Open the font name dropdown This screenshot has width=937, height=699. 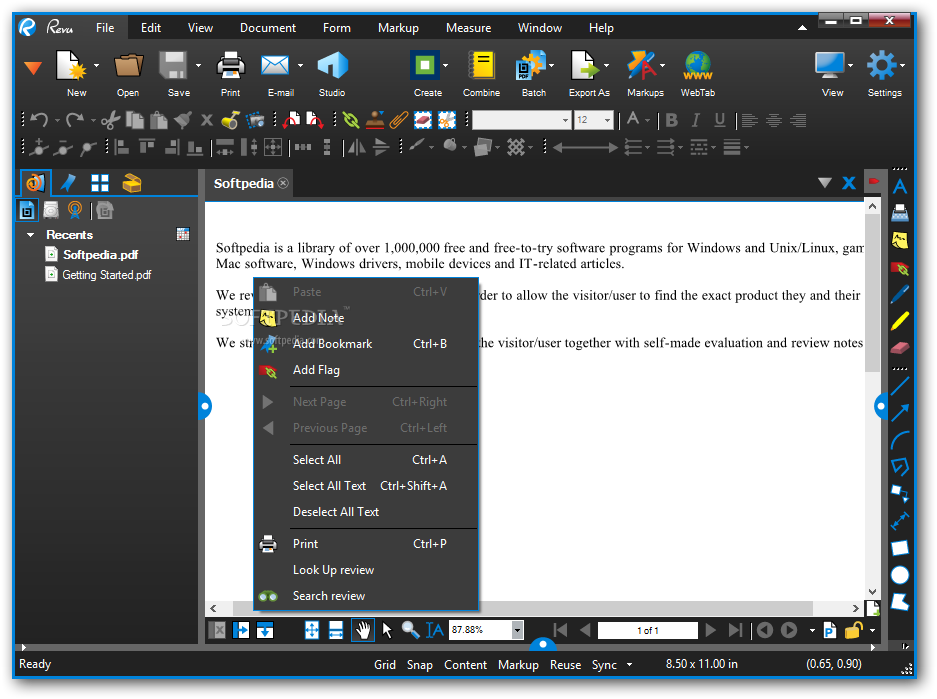click(x=565, y=120)
